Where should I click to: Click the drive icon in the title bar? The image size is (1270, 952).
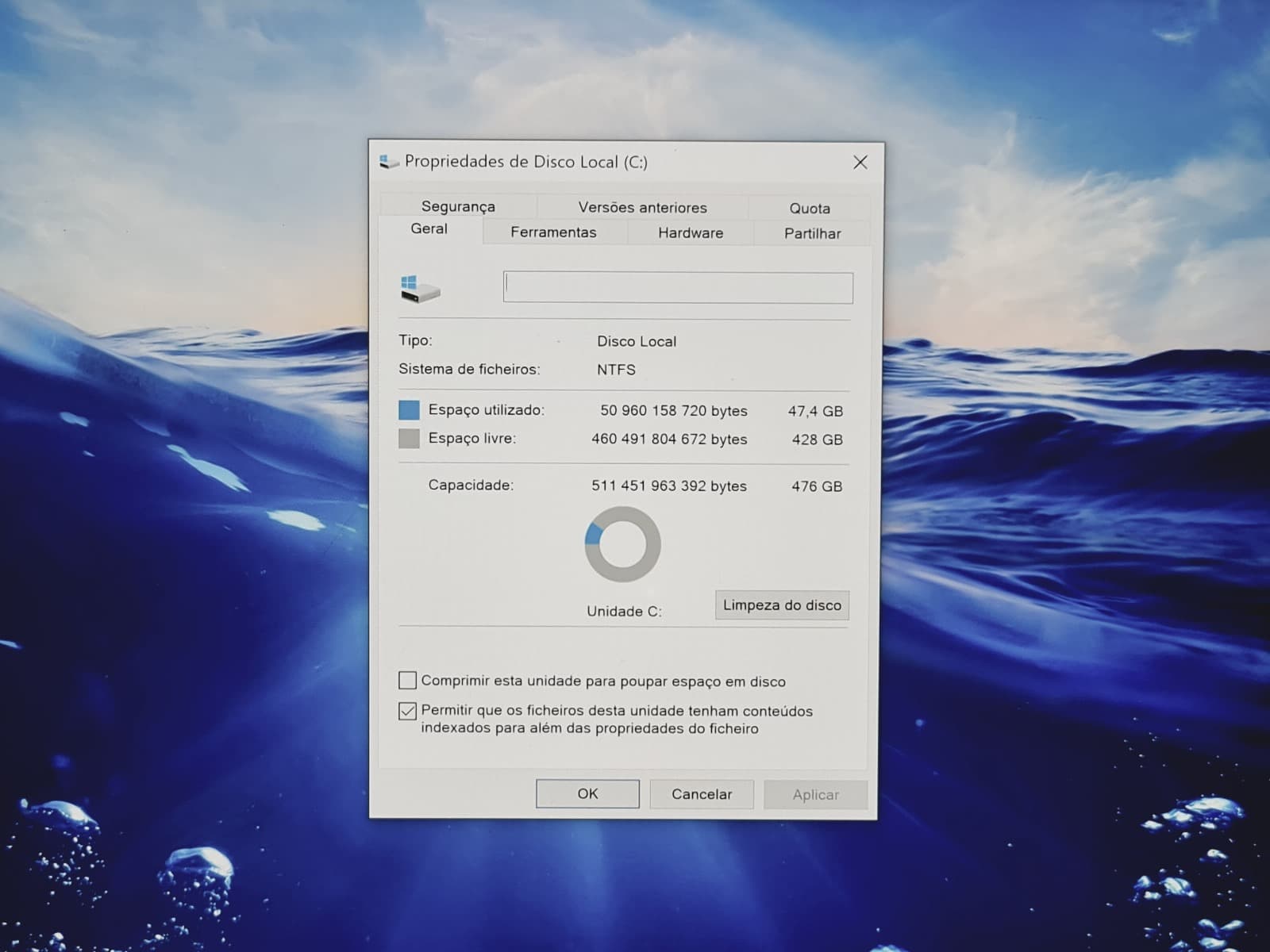(x=389, y=162)
